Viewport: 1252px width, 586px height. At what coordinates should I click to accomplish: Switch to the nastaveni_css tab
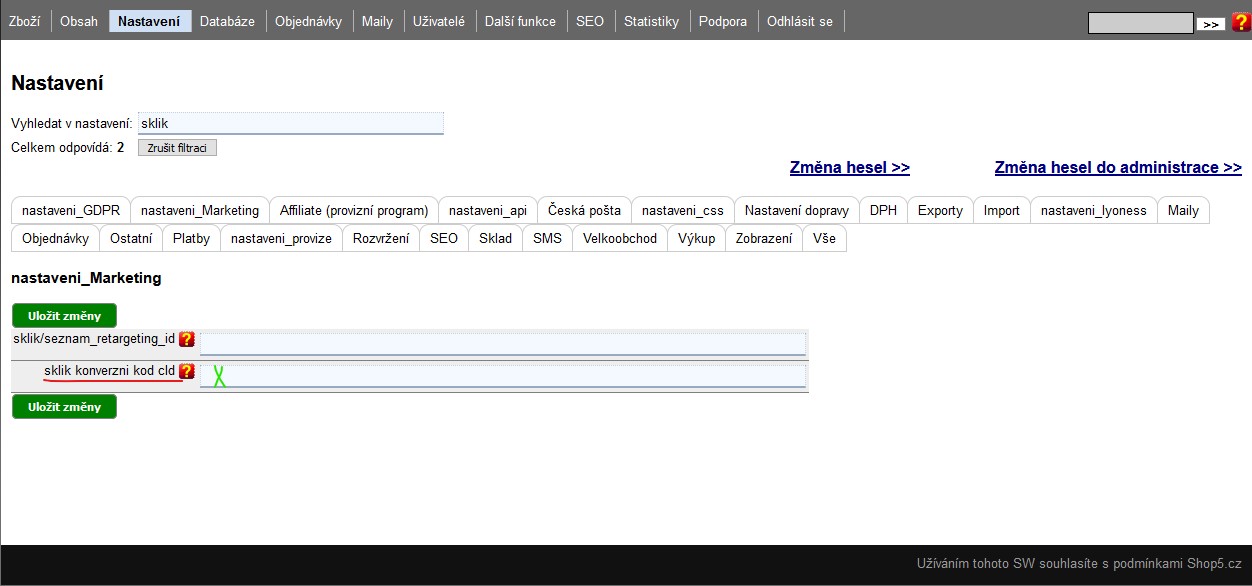coord(683,210)
